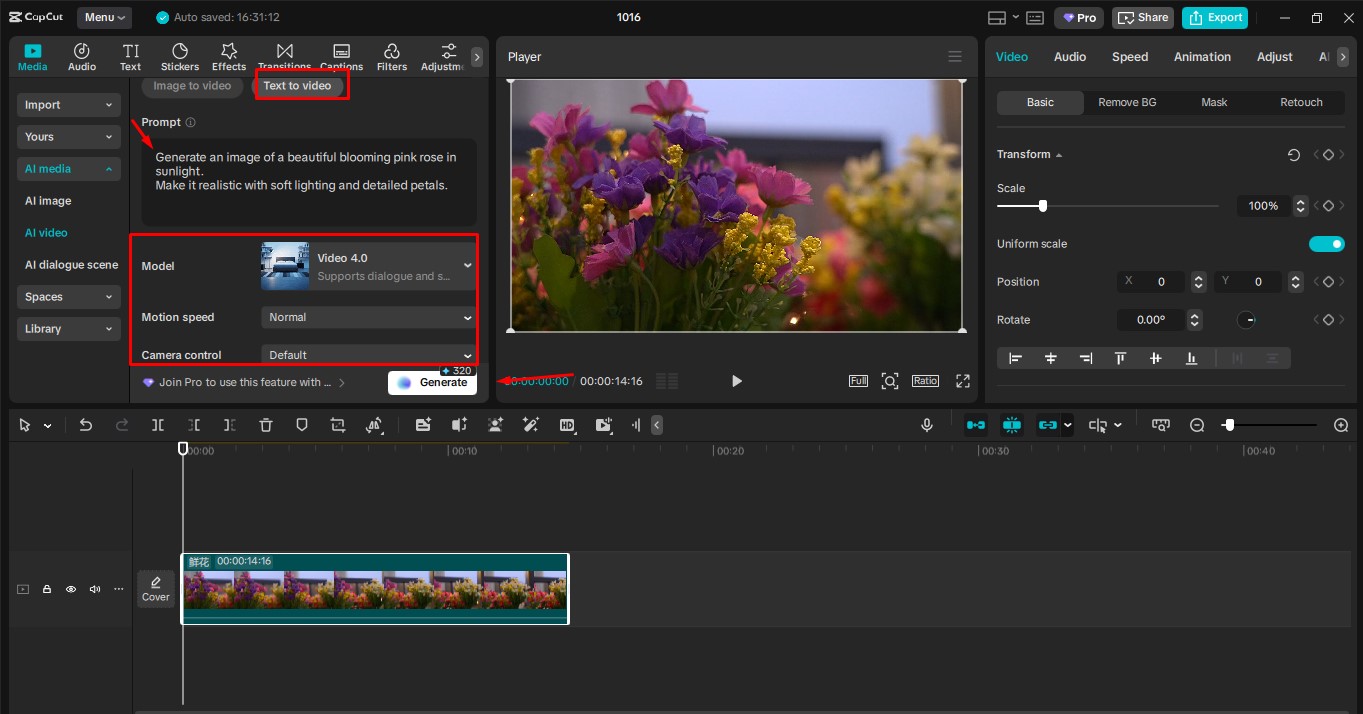The height and width of the screenshot is (714, 1363).
Task: Select the Split tool in the timeline toolbar
Action: [157, 424]
